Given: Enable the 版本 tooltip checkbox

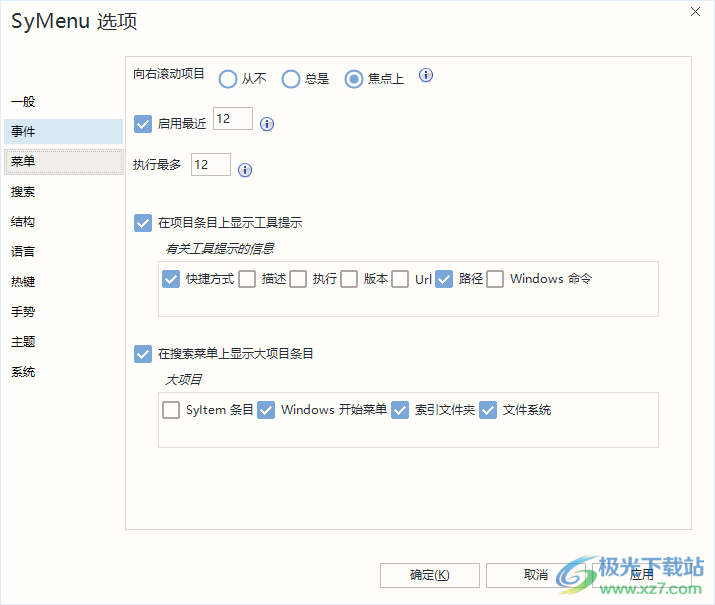Looking at the screenshot, I should pos(349,279).
